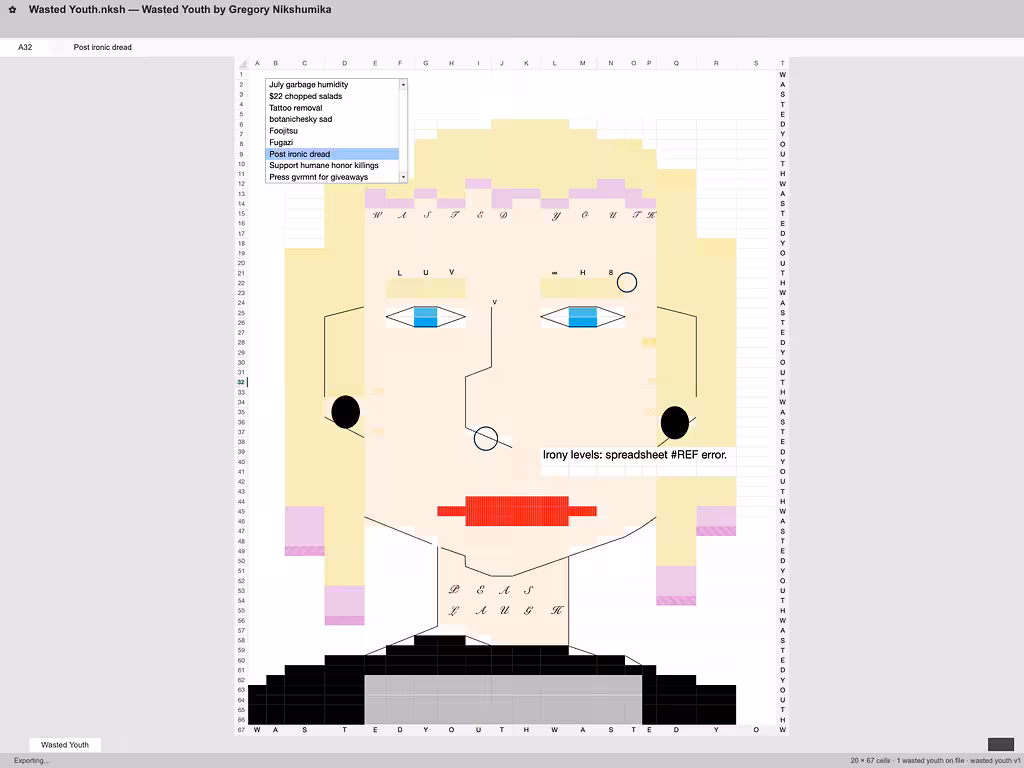Viewport: 1024px width, 768px height.
Task: Click the list box scroll-up arrow
Action: (x=404, y=84)
